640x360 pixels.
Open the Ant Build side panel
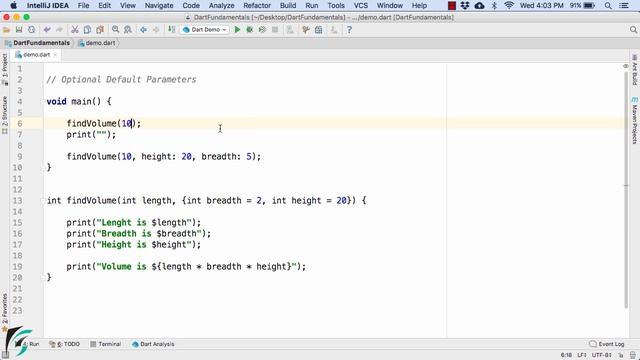pyautogui.click(x=635, y=70)
